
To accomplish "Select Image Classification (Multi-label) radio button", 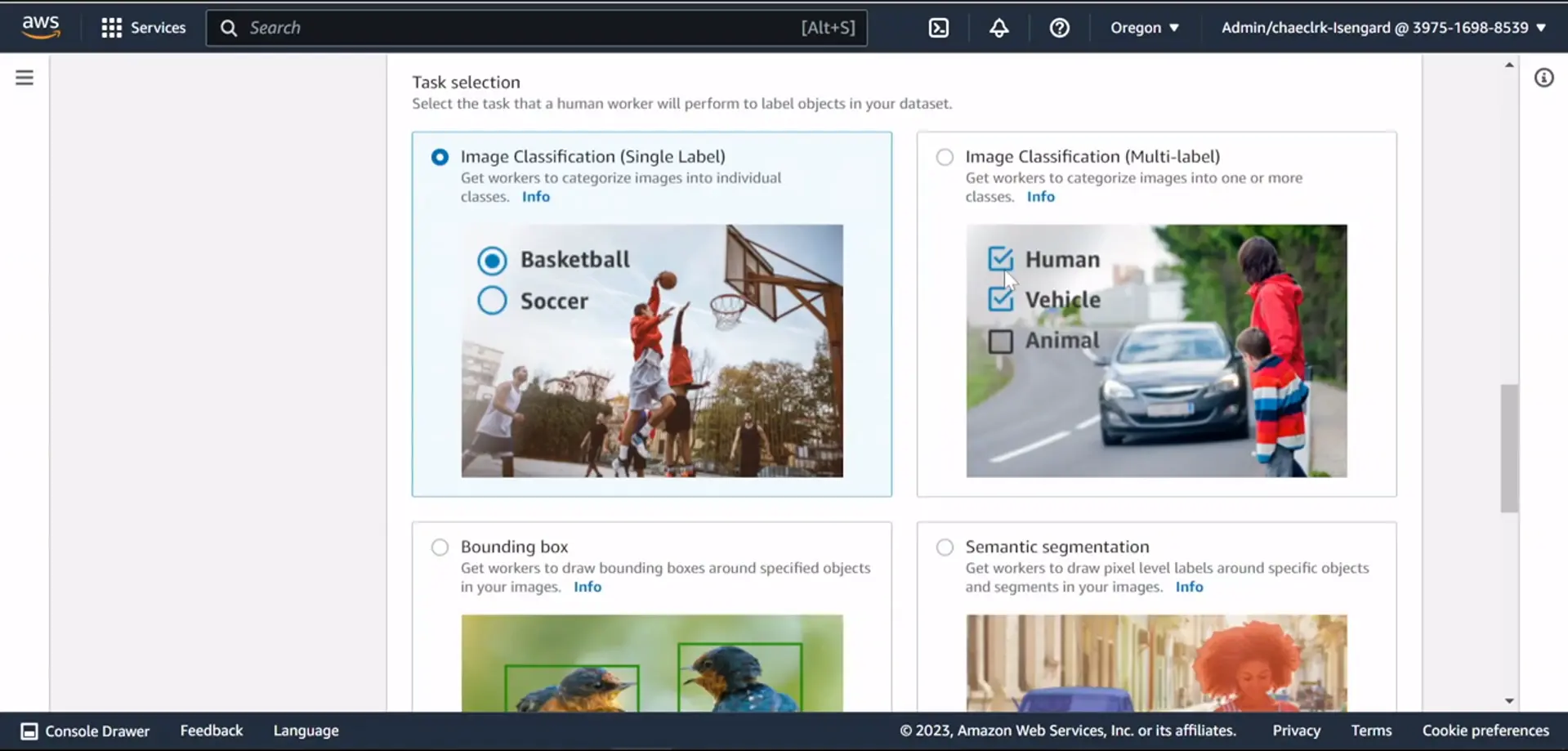I will pyautogui.click(x=945, y=157).
